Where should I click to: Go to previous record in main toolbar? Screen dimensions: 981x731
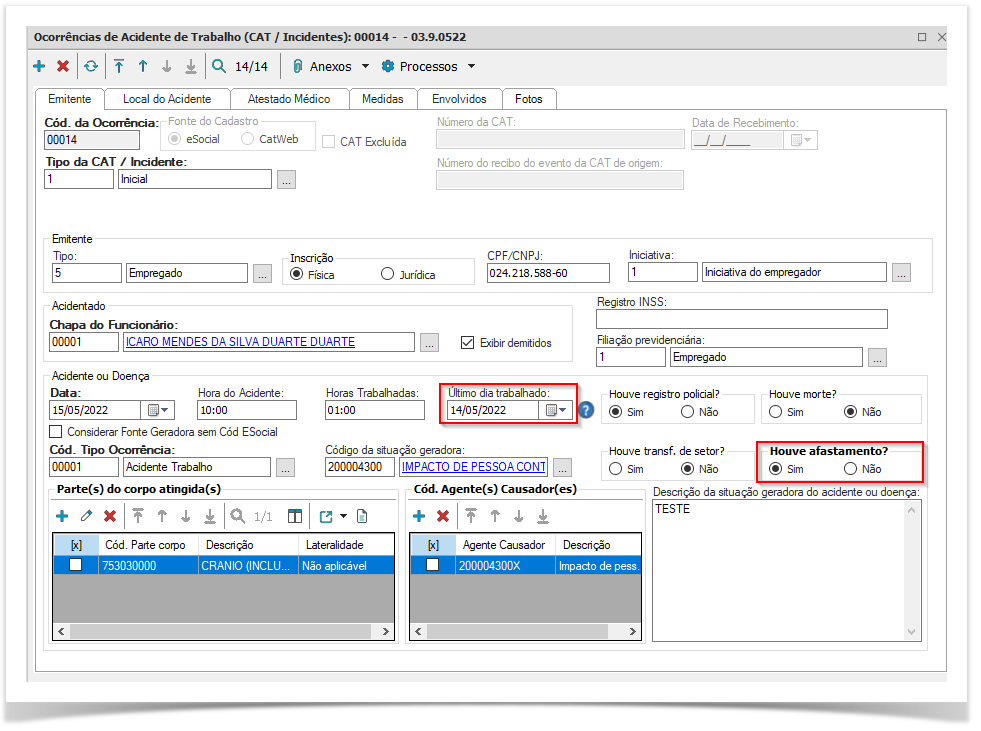click(x=143, y=66)
